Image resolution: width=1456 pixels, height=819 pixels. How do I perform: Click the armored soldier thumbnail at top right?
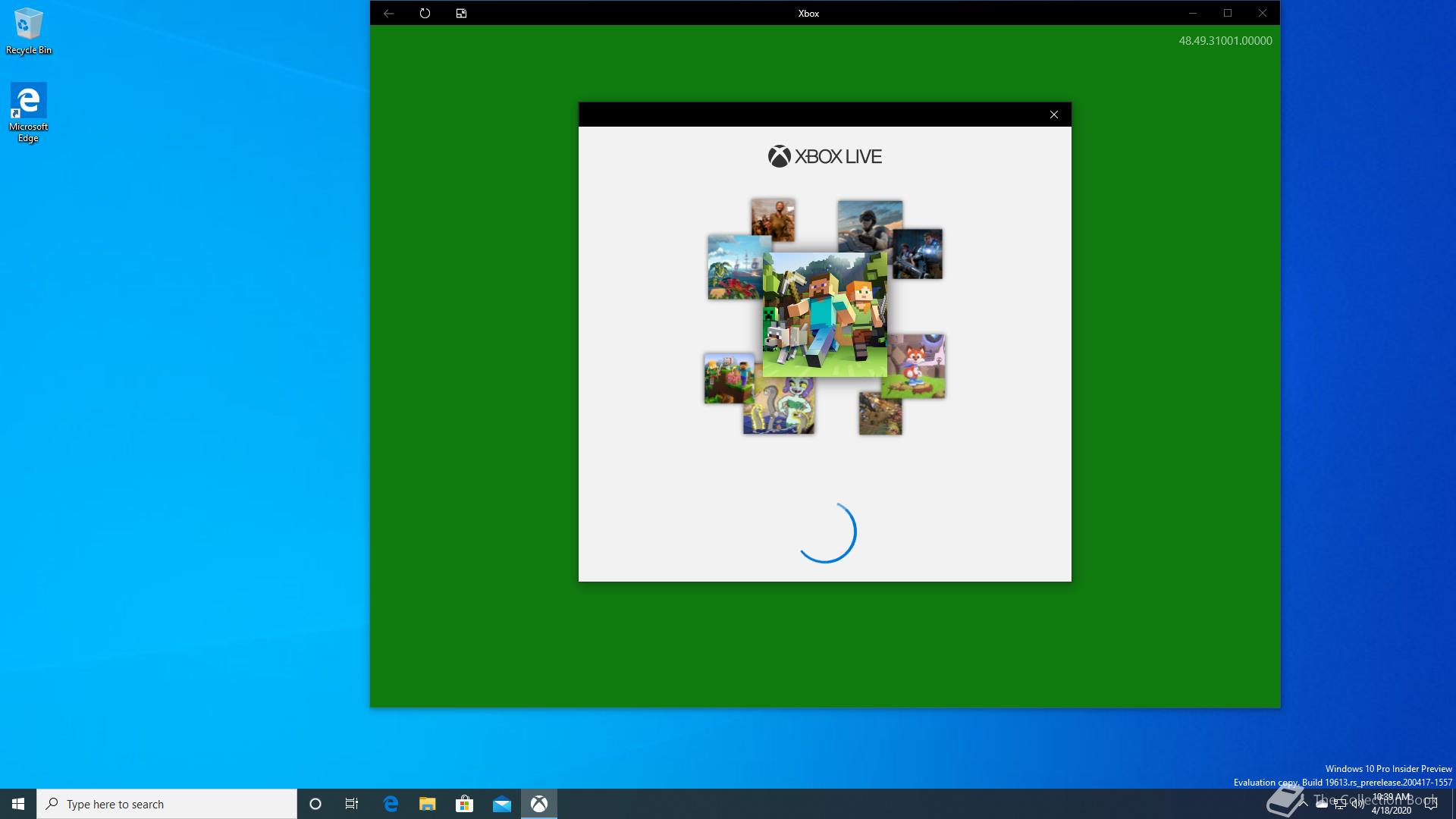coord(870,226)
